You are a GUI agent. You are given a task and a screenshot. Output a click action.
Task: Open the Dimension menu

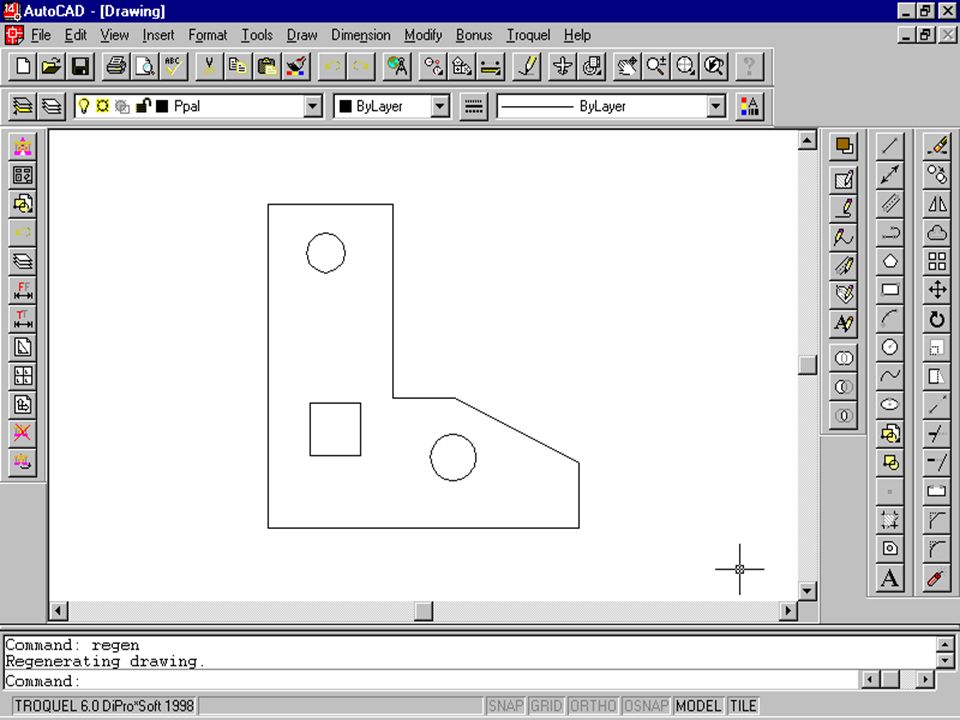pos(361,35)
